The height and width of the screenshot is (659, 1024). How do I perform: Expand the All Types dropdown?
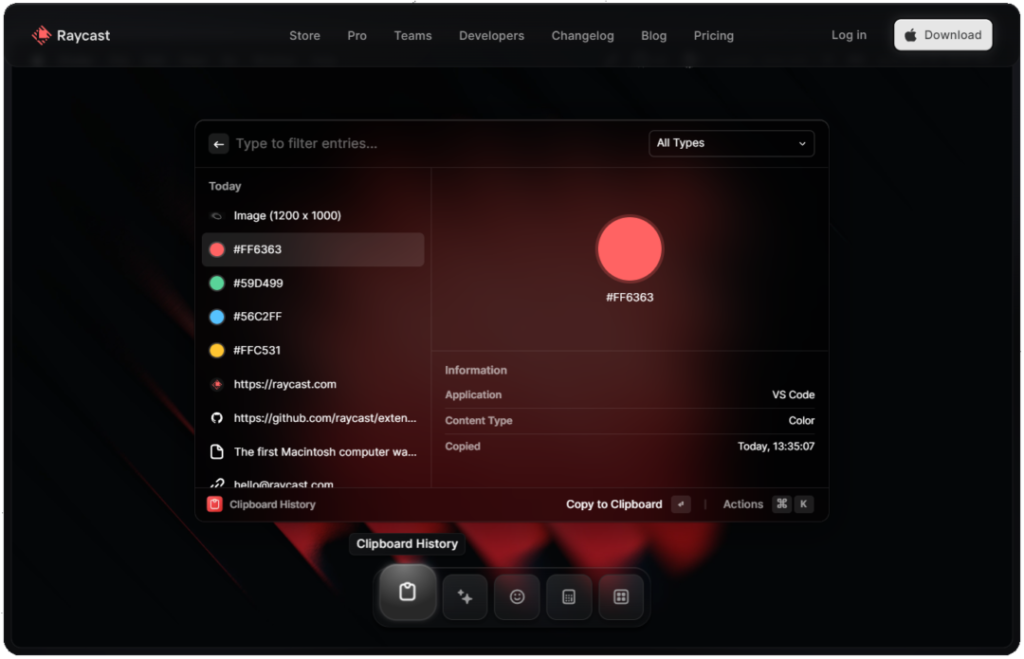coord(731,143)
